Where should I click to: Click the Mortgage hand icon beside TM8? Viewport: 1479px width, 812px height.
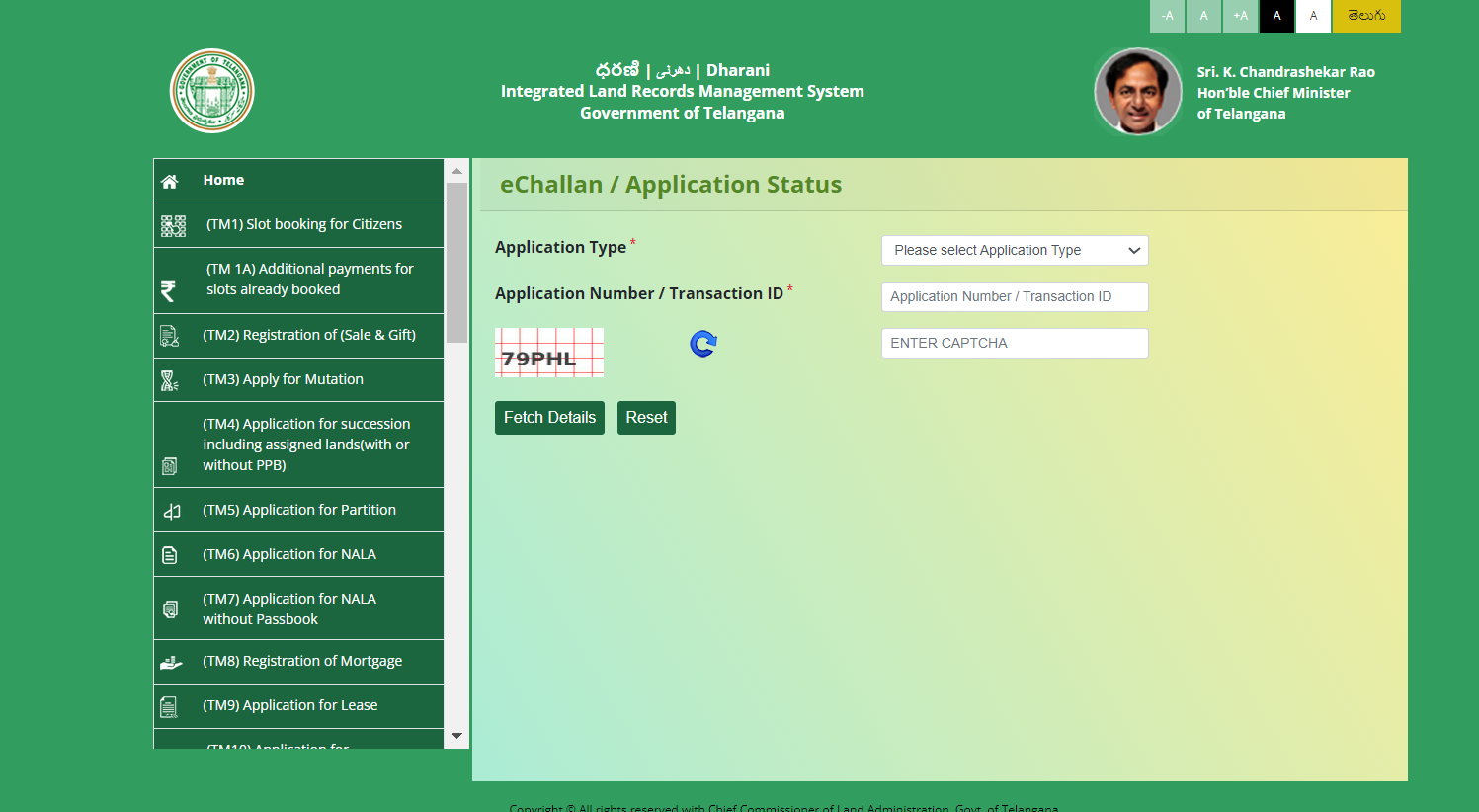point(171,663)
